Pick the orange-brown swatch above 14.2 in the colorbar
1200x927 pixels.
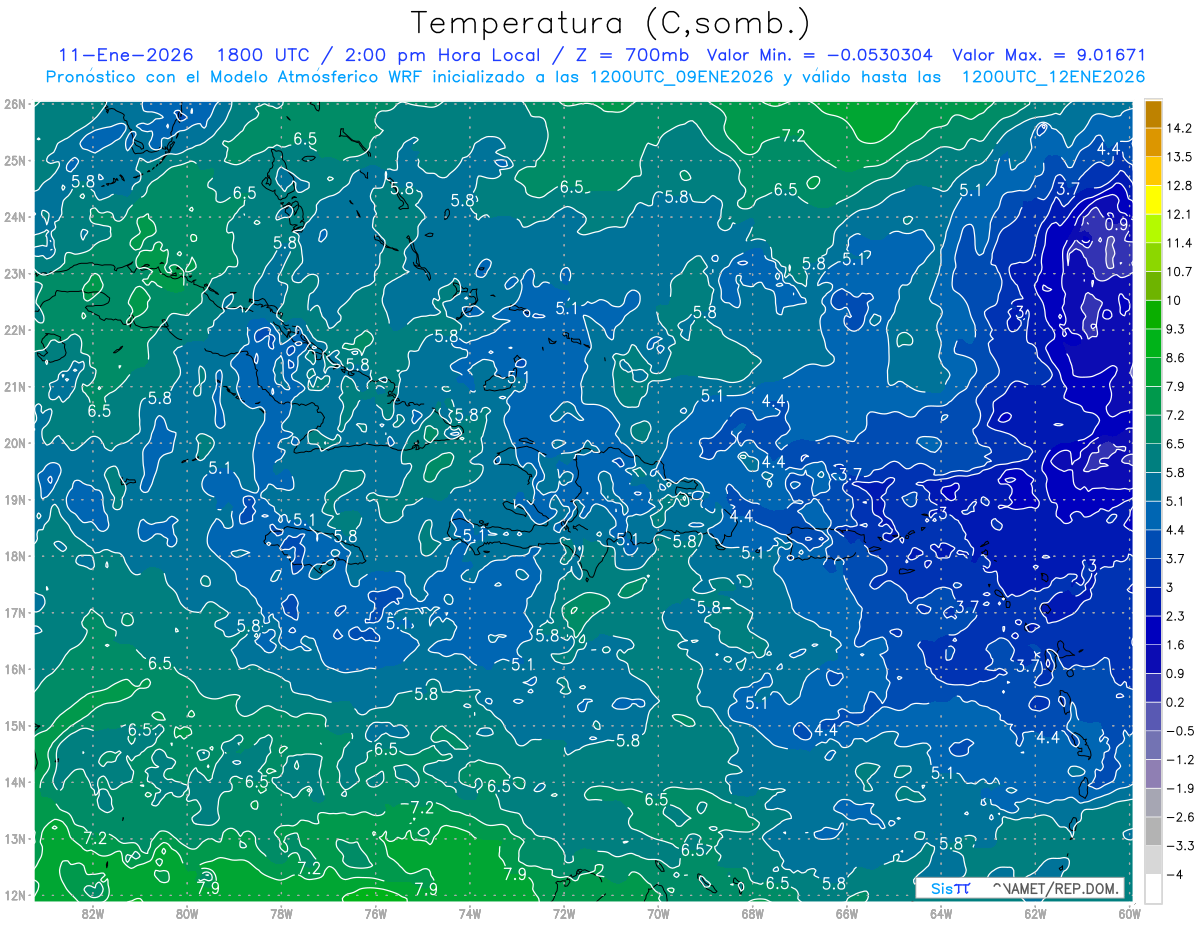[x=1153, y=114]
